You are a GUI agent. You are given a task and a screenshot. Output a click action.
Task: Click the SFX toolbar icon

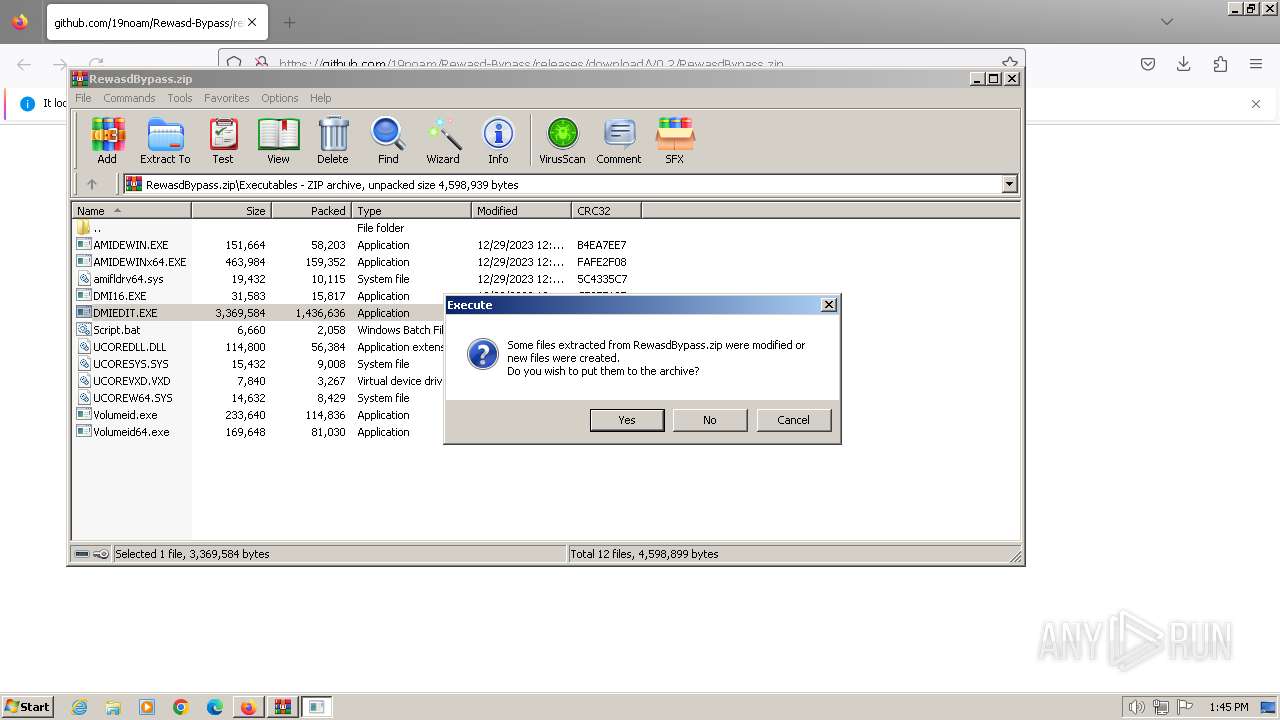tap(675, 140)
